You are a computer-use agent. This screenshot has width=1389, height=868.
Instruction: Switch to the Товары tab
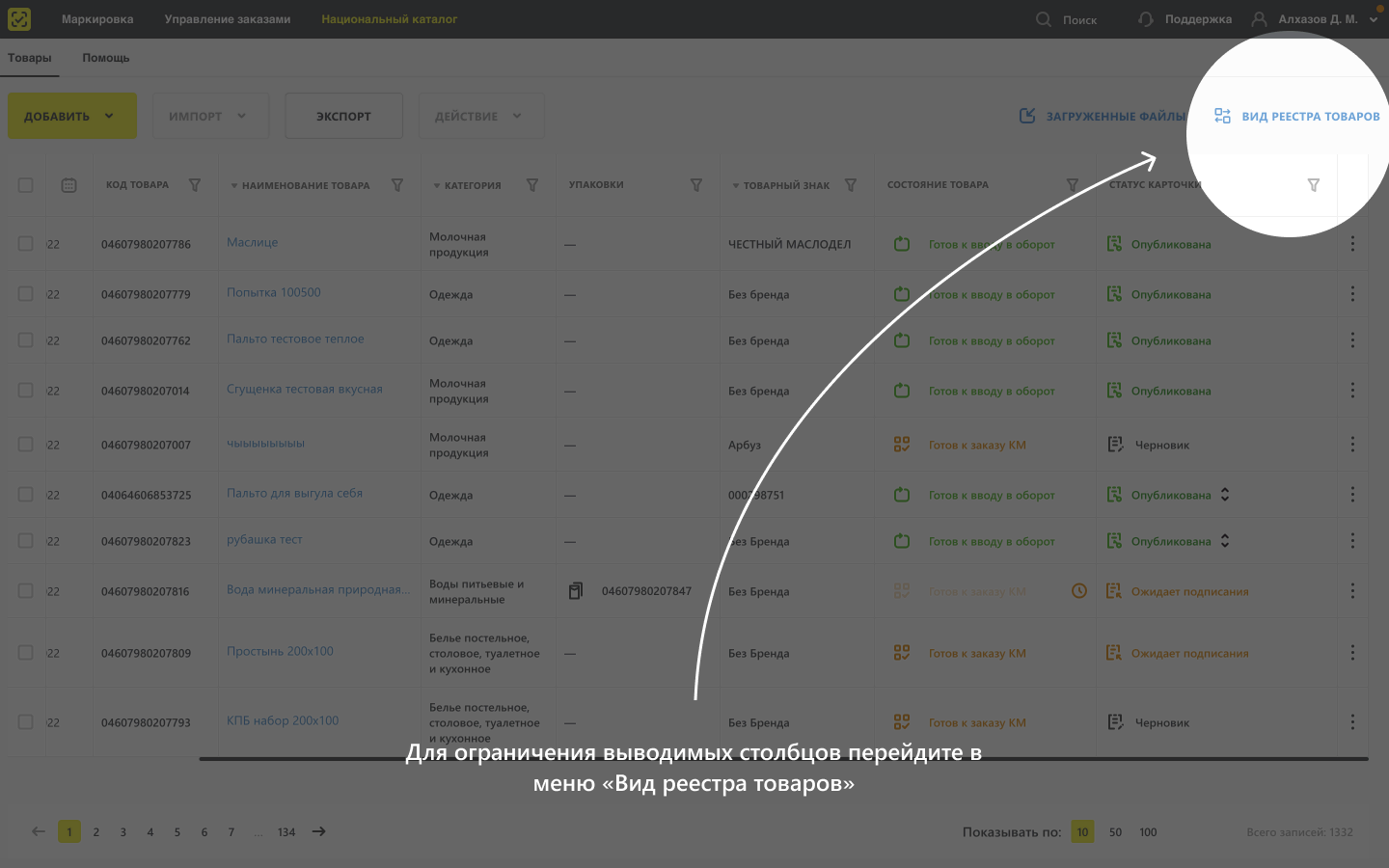(30, 58)
